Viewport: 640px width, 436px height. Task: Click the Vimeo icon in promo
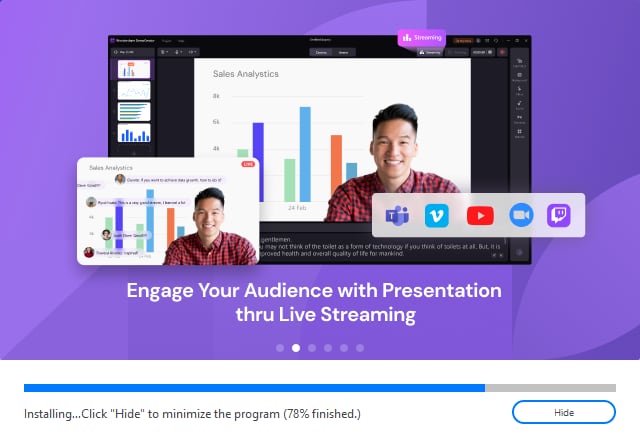(x=436, y=216)
